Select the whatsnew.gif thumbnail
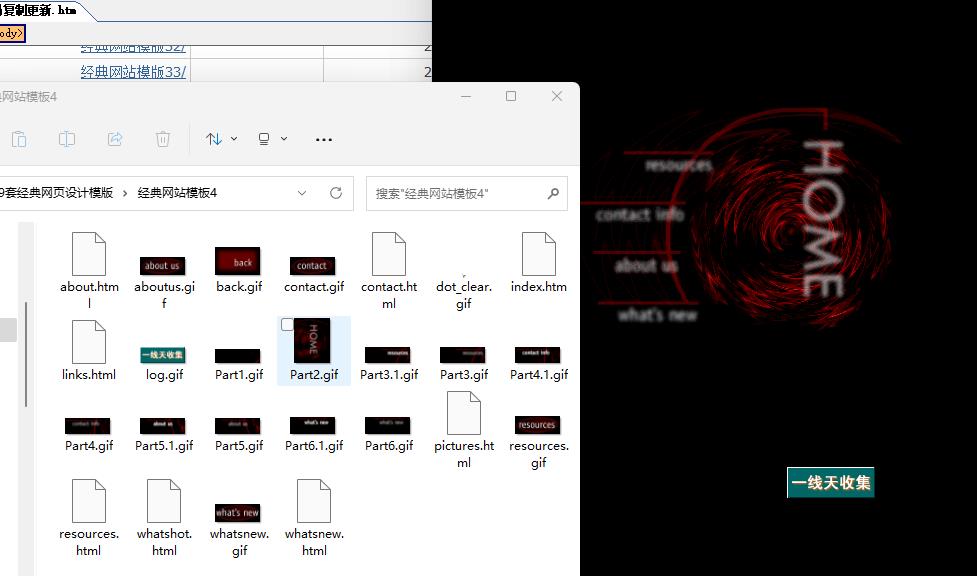The image size is (977, 576). 237,512
